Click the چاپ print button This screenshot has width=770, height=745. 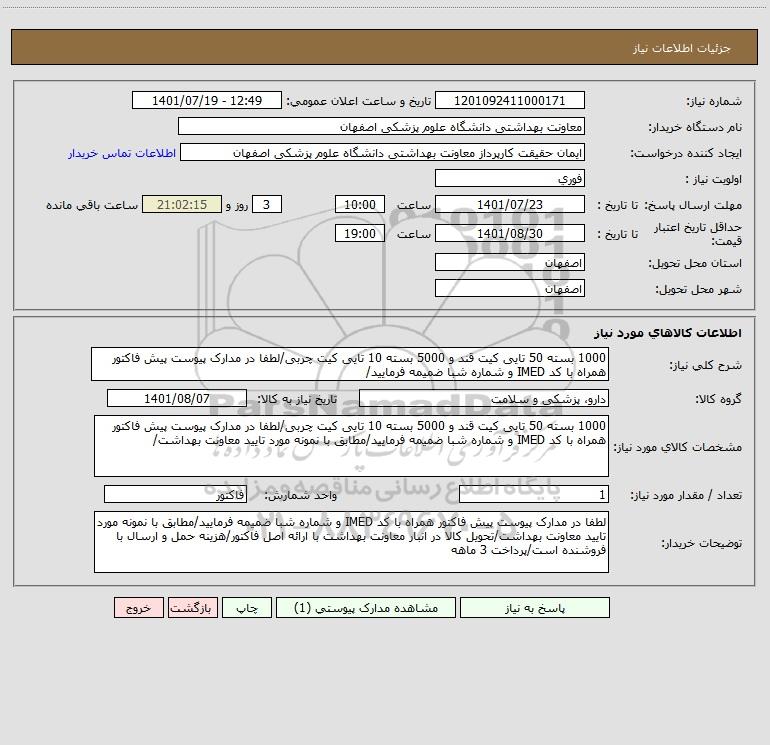pyautogui.click(x=247, y=607)
